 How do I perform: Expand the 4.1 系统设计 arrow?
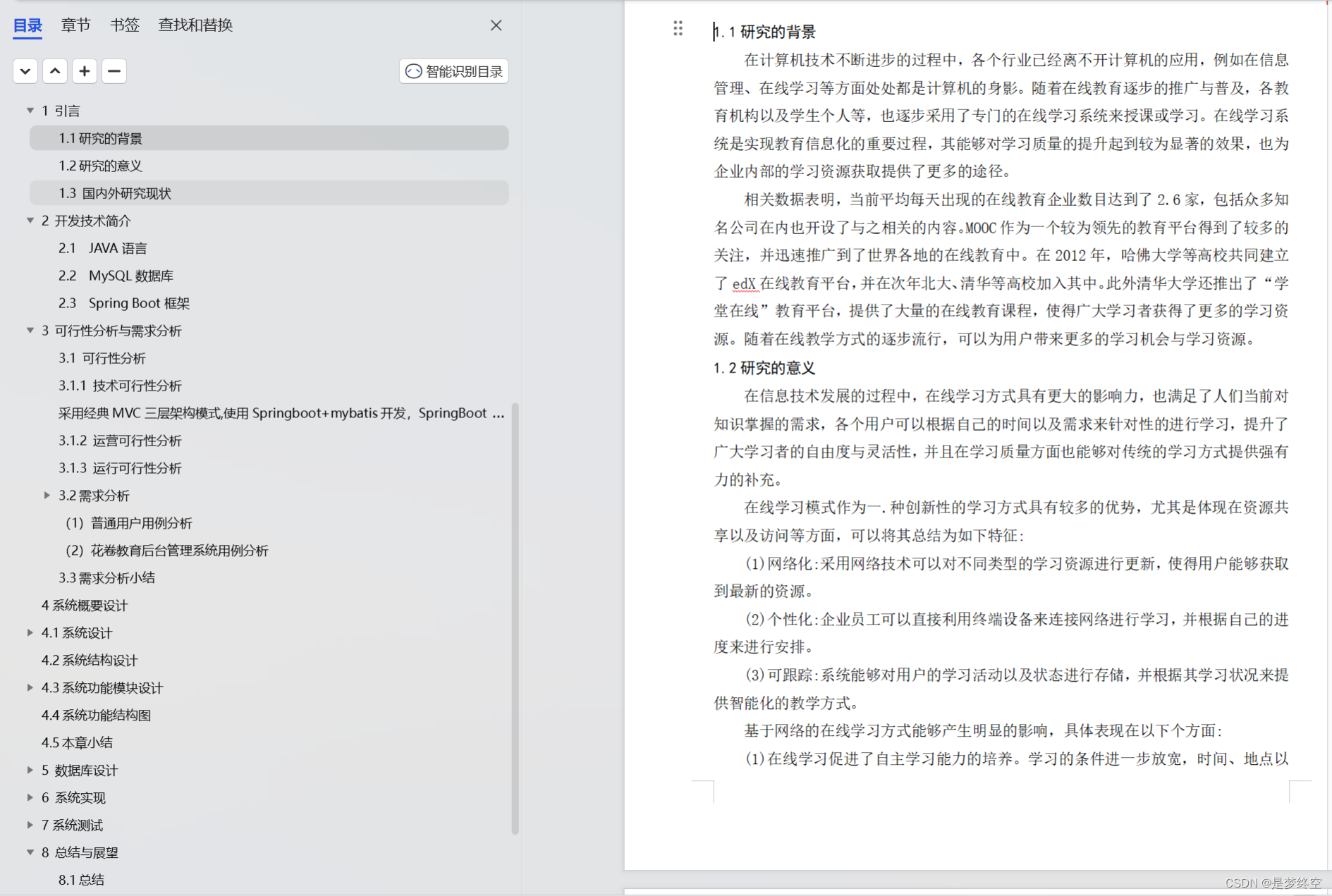coord(30,633)
